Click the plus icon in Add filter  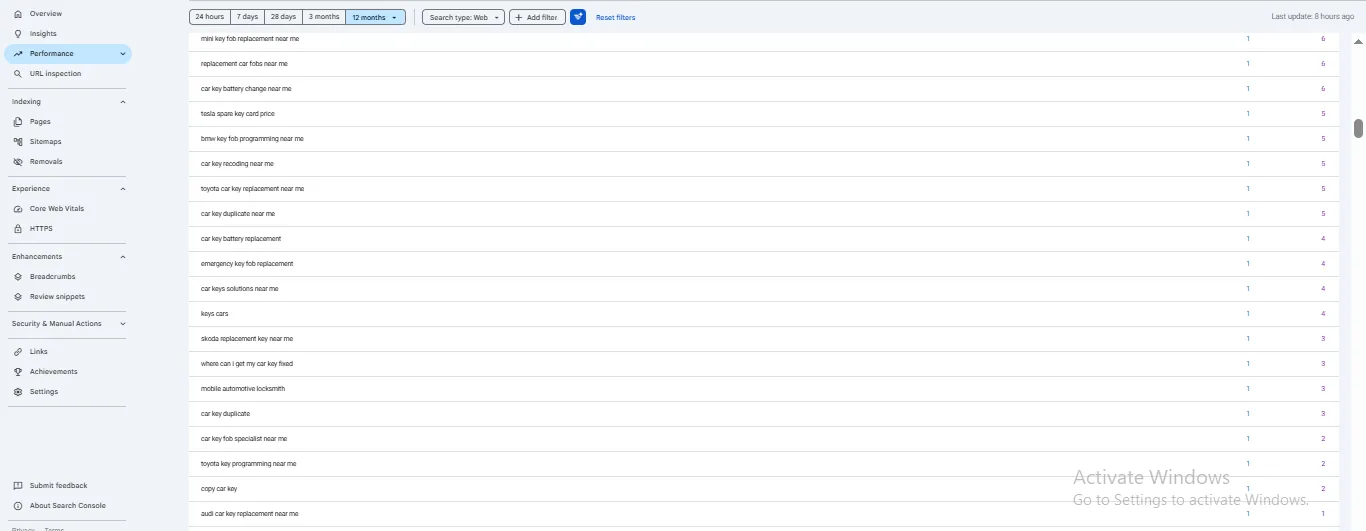pyautogui.click(x=518, y=17)
